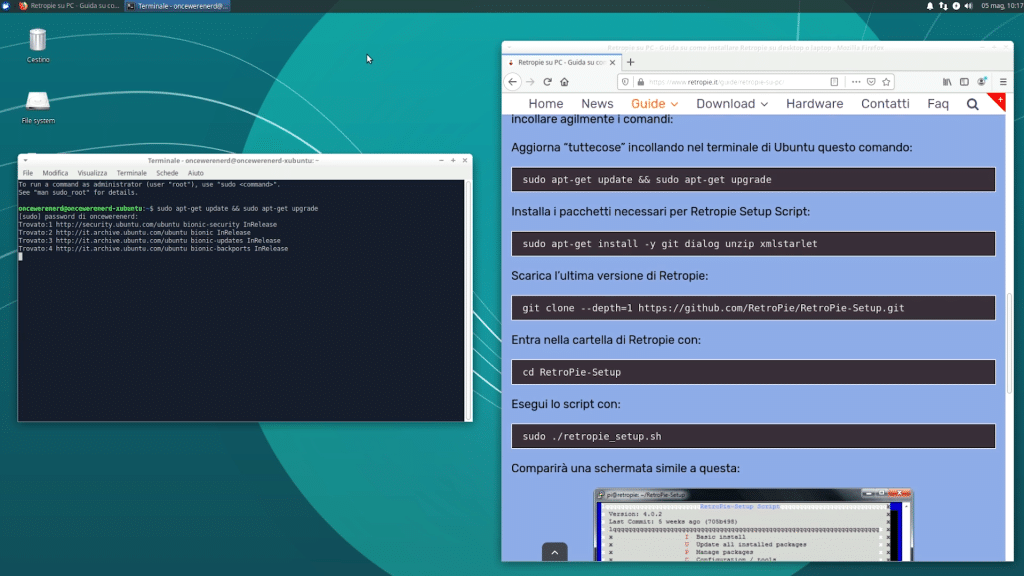
Task: Toggle reader view icon in address bar
Action: coord(834,82)
